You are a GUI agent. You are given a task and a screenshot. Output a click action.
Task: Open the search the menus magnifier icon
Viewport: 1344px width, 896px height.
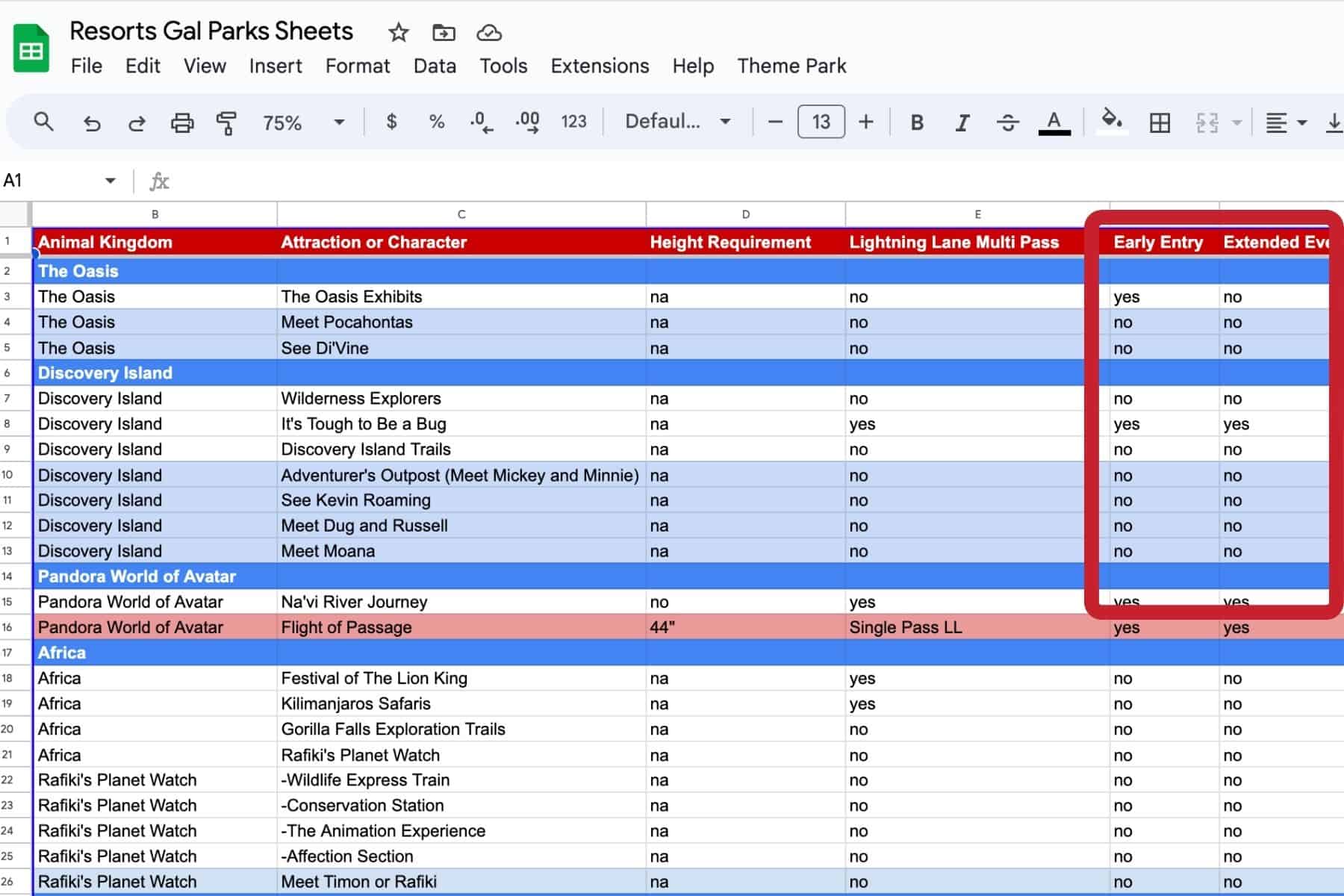tap(44, 122)
